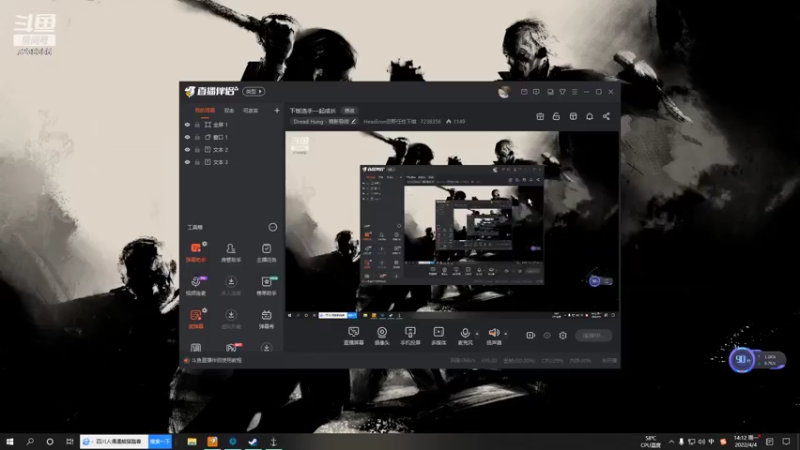Toggle preview eye icon near settings gear

pos(546,335)
